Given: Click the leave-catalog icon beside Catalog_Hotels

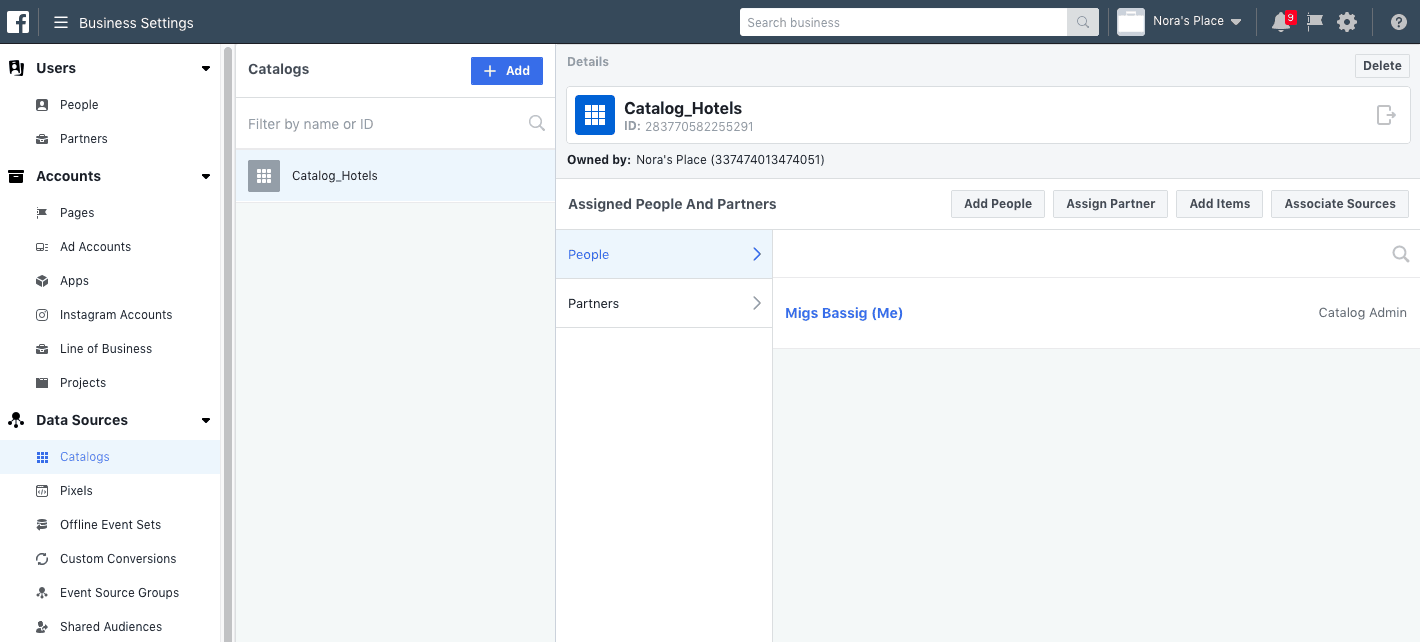Looking at the screenshot, I should point(1386,115).
